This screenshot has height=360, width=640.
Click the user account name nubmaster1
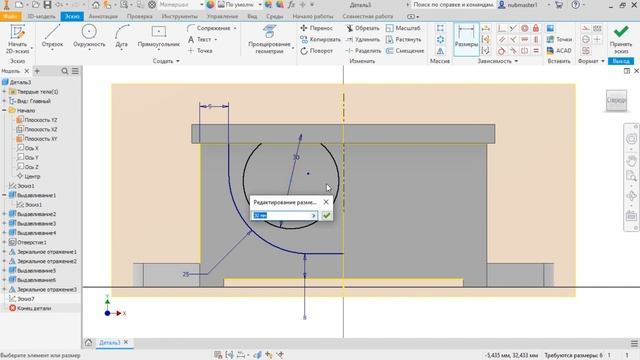tap(522, 5)
